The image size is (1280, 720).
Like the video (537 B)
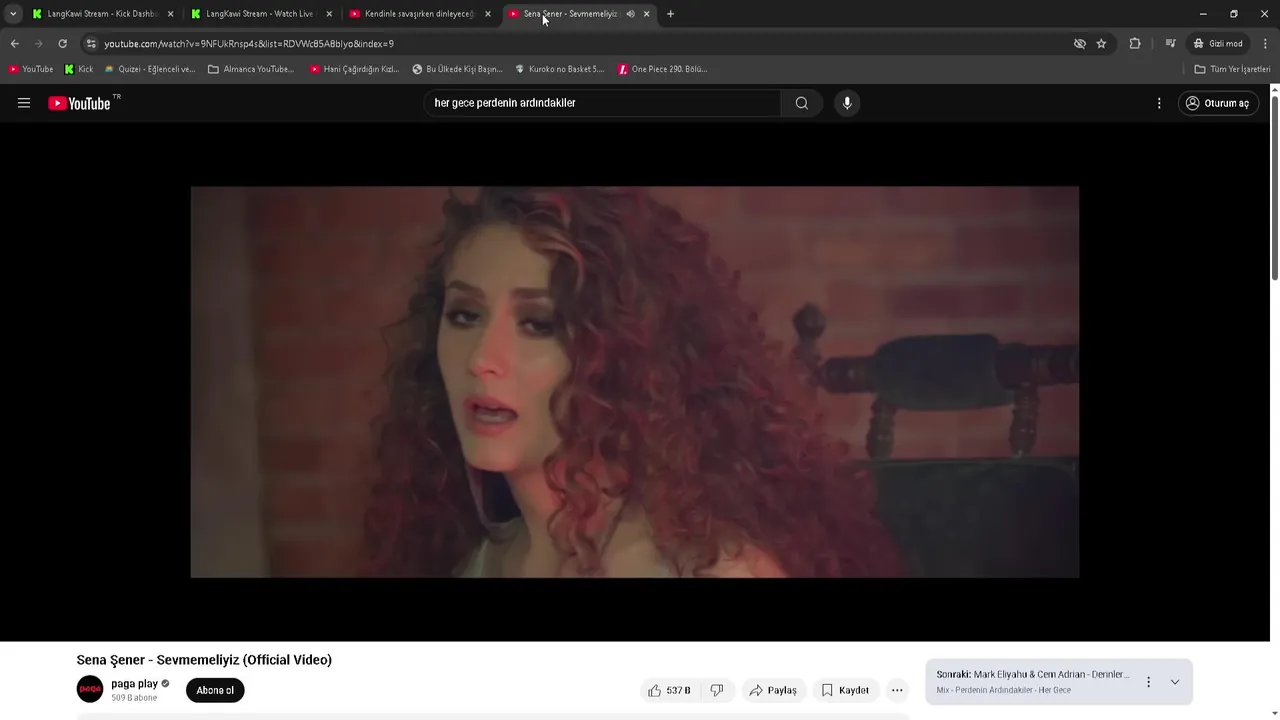click(x=669, y=690)
